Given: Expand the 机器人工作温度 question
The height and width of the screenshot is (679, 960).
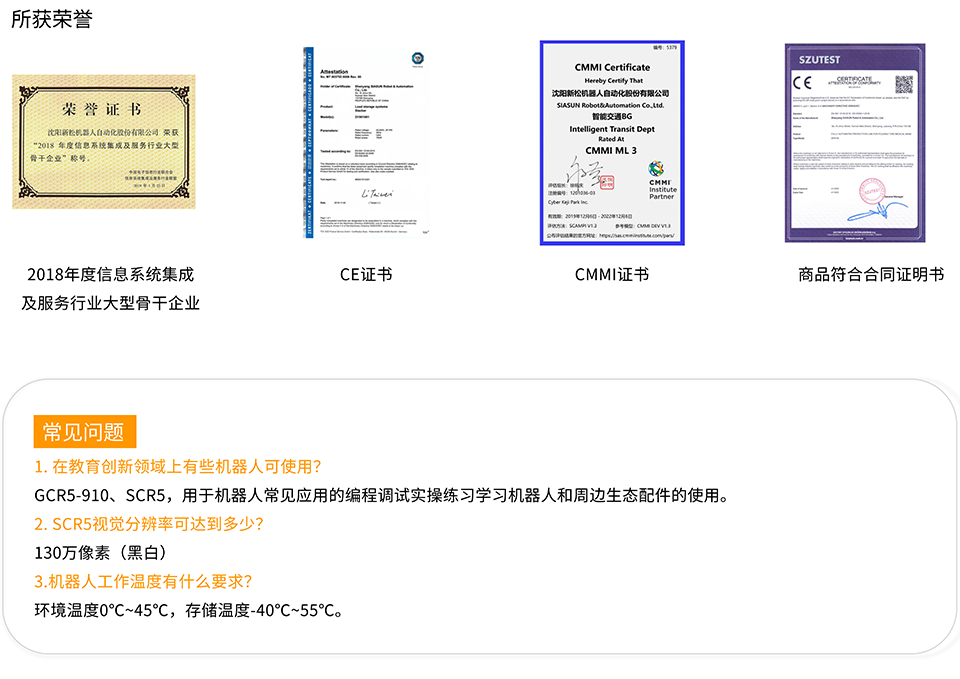Looking at the screenshot, I should 143,581.
